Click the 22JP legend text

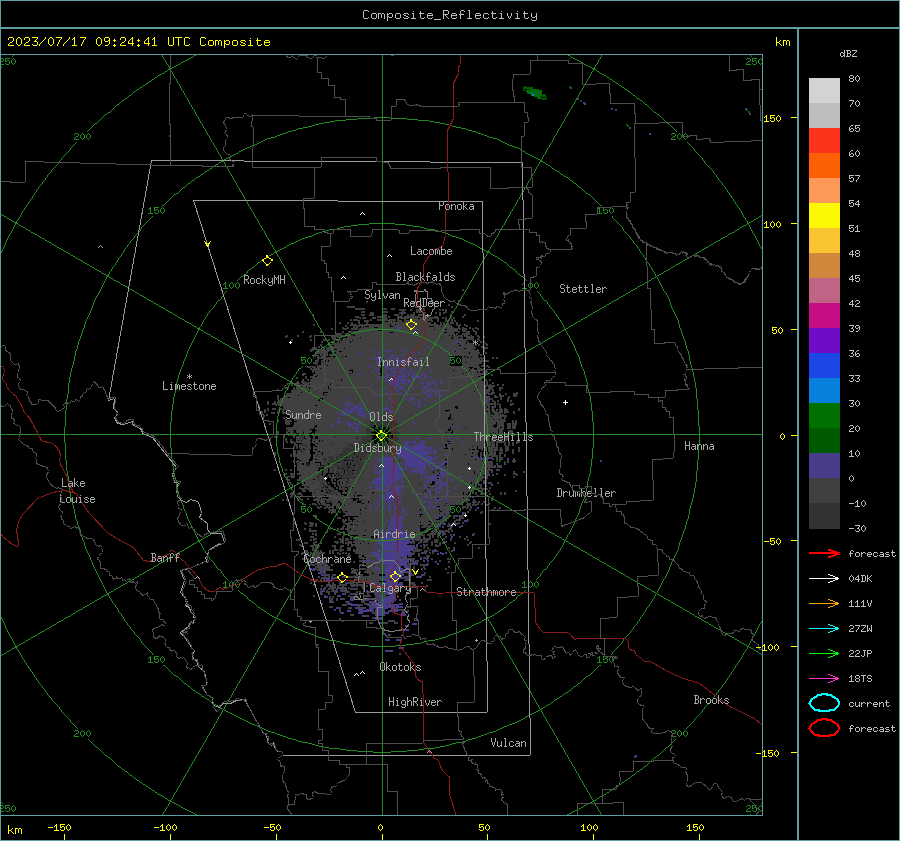coord(860,653)
